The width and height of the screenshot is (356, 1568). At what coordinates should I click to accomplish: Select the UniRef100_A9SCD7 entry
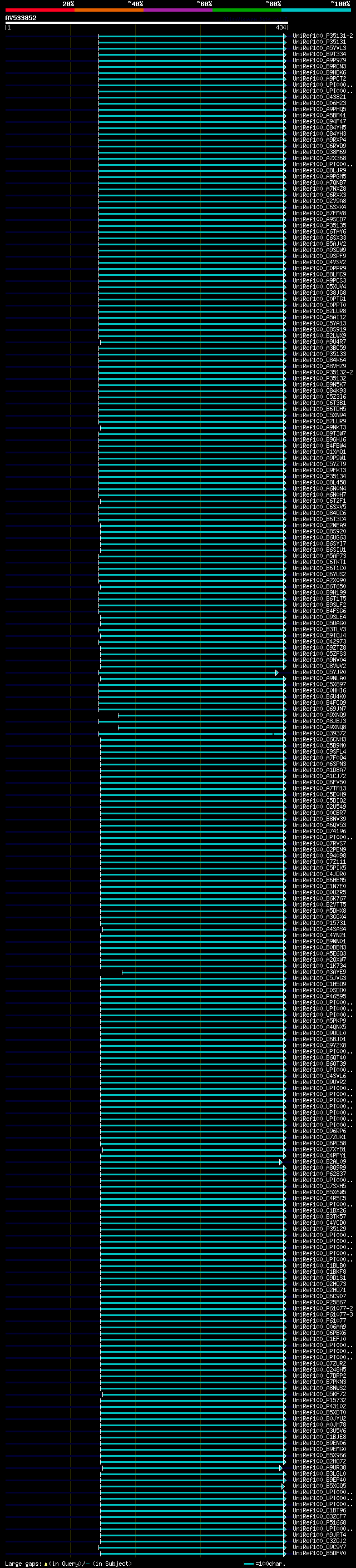point(319,219)
